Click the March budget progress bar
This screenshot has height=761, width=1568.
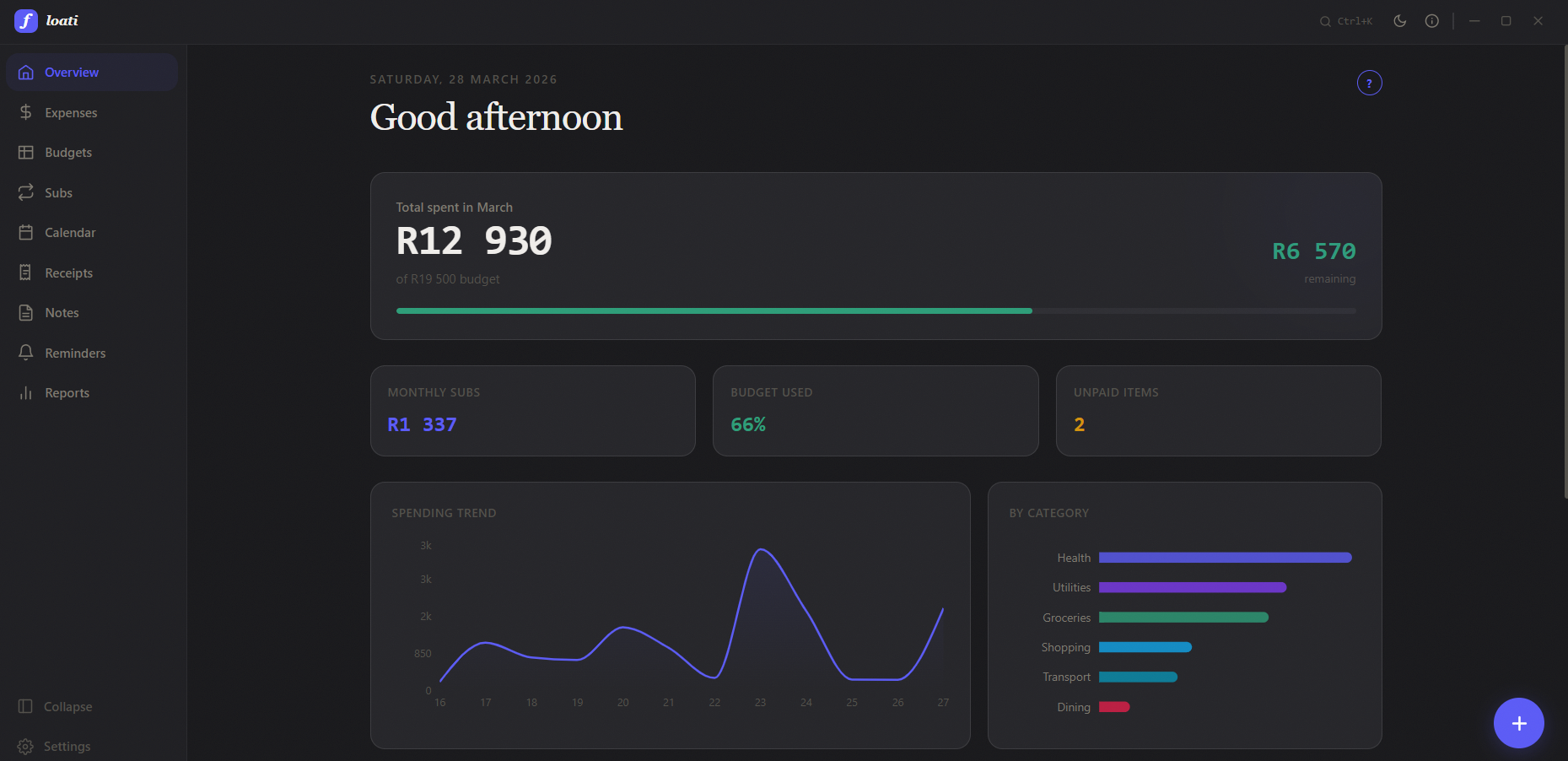pos(876,311)
